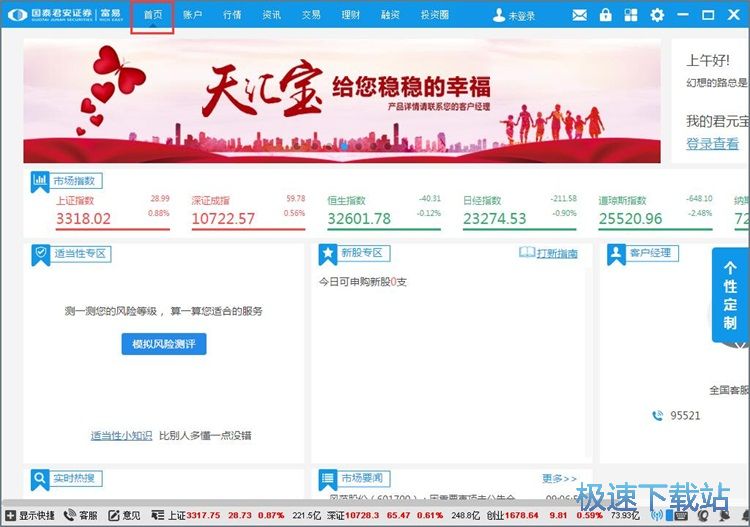Viewport: 750px width, 527px height.
Task: Click the 实时热搜 search icon
Action: click(x=40, y=479)
